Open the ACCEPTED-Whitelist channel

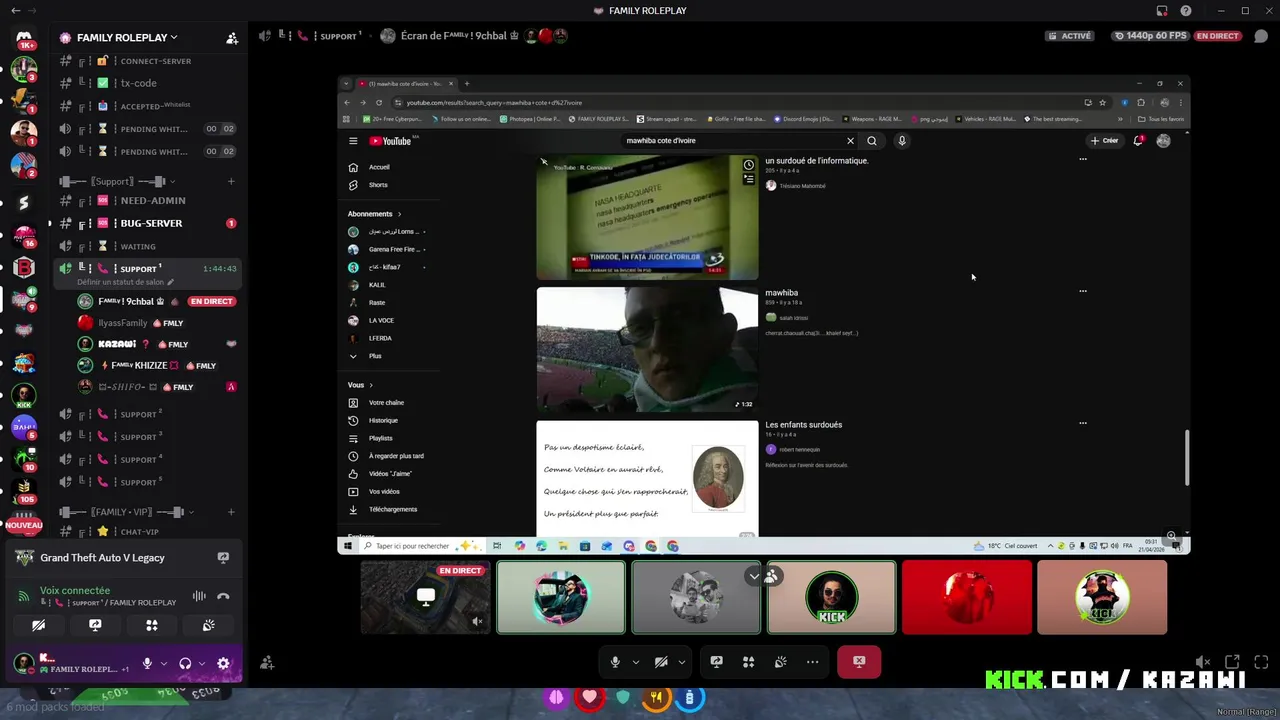pyautogui.click(x=146, y=105)
